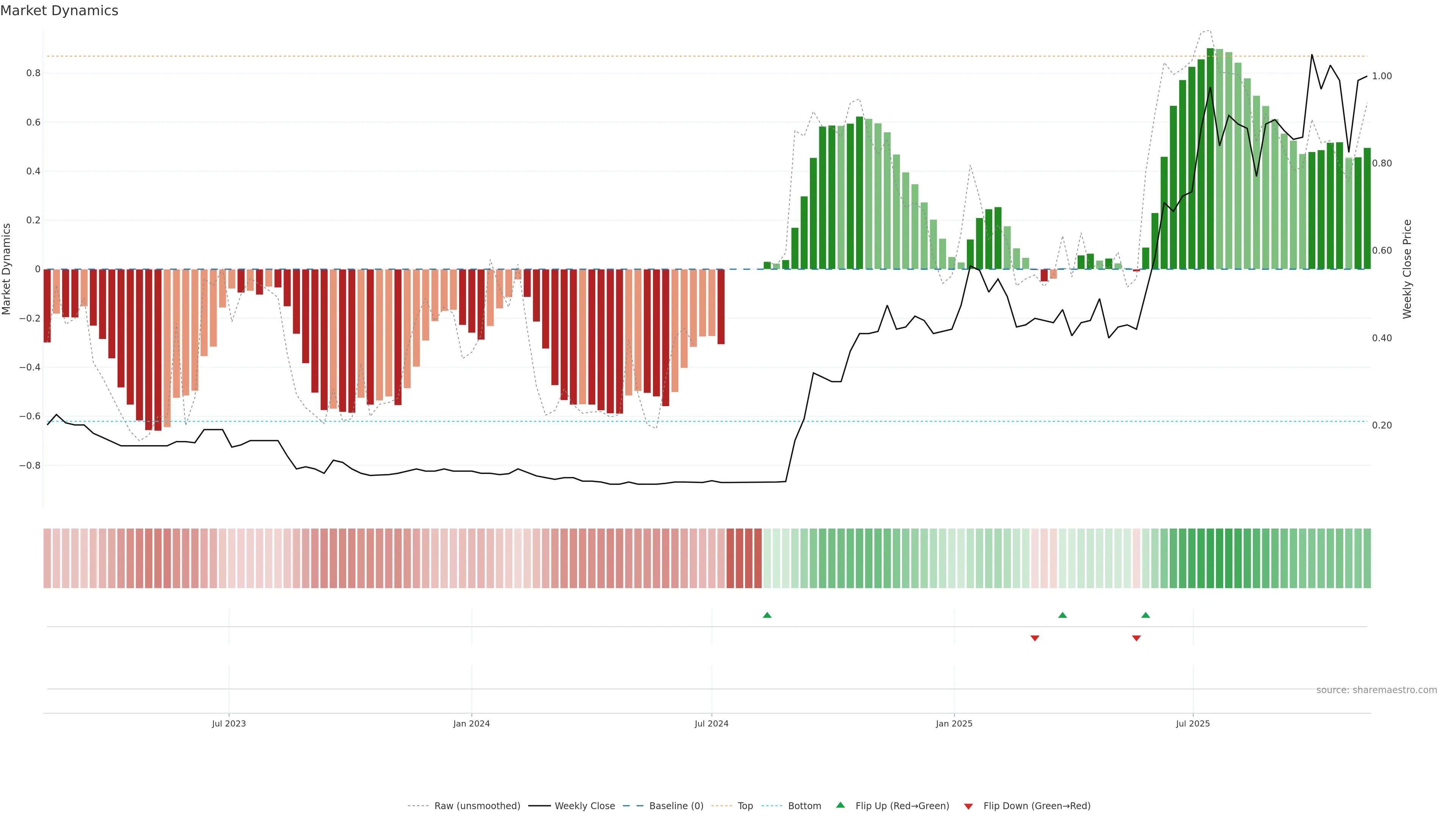This screenshot has width=1456, height=819.
Task: Toggle the Weekly Close legend entry
Action: pos(584,806)
